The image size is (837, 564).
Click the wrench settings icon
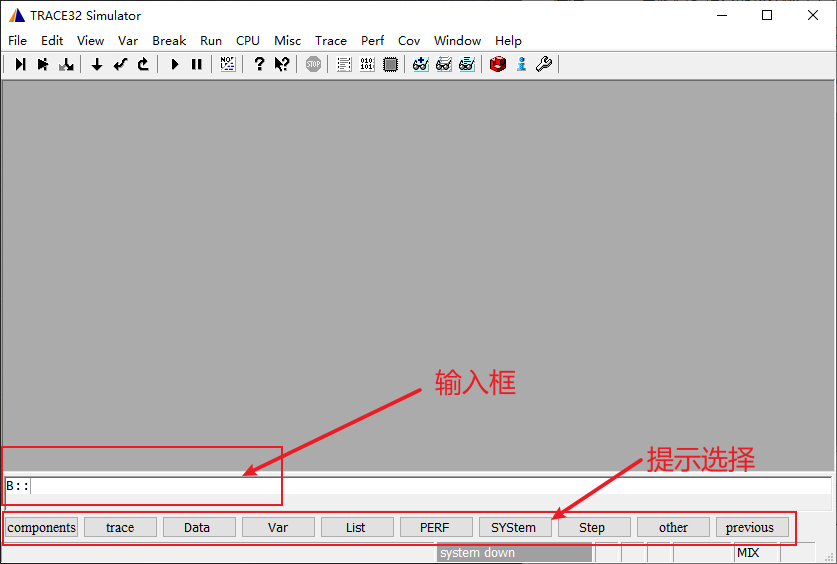(x=544, y=64)
